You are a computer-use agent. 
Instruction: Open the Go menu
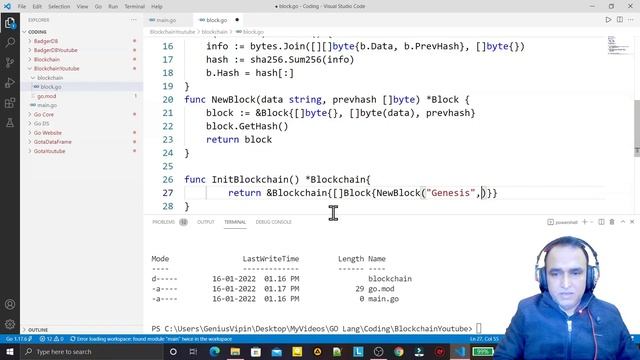point(98,7)
